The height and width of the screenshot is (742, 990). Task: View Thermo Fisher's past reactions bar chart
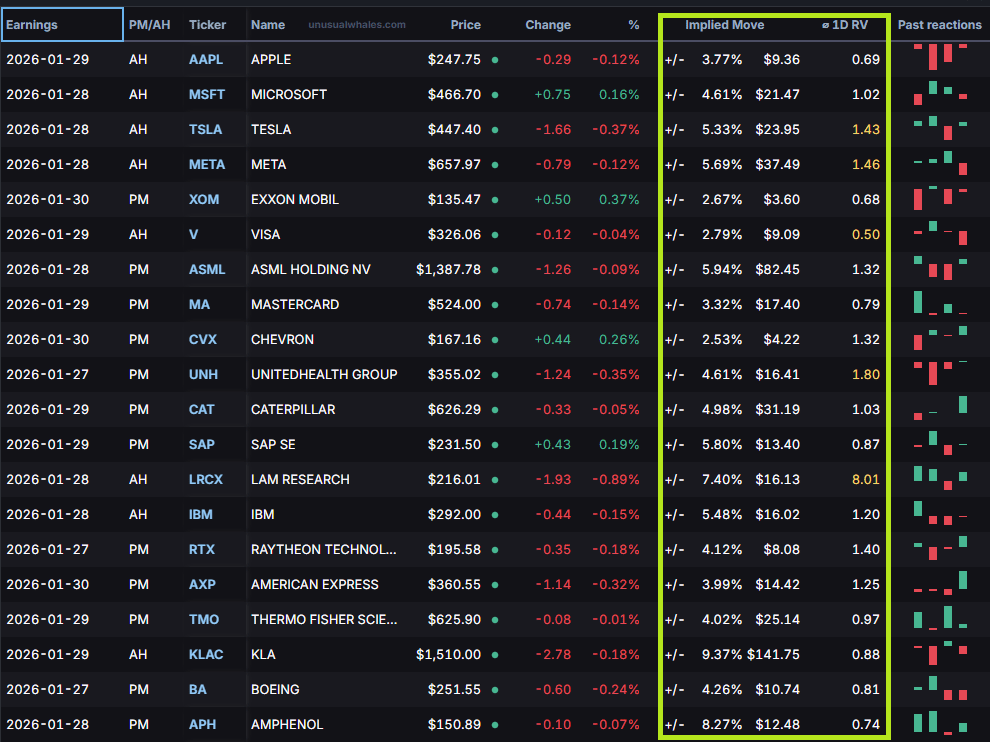pyautogui.click(x=941, y=617)
